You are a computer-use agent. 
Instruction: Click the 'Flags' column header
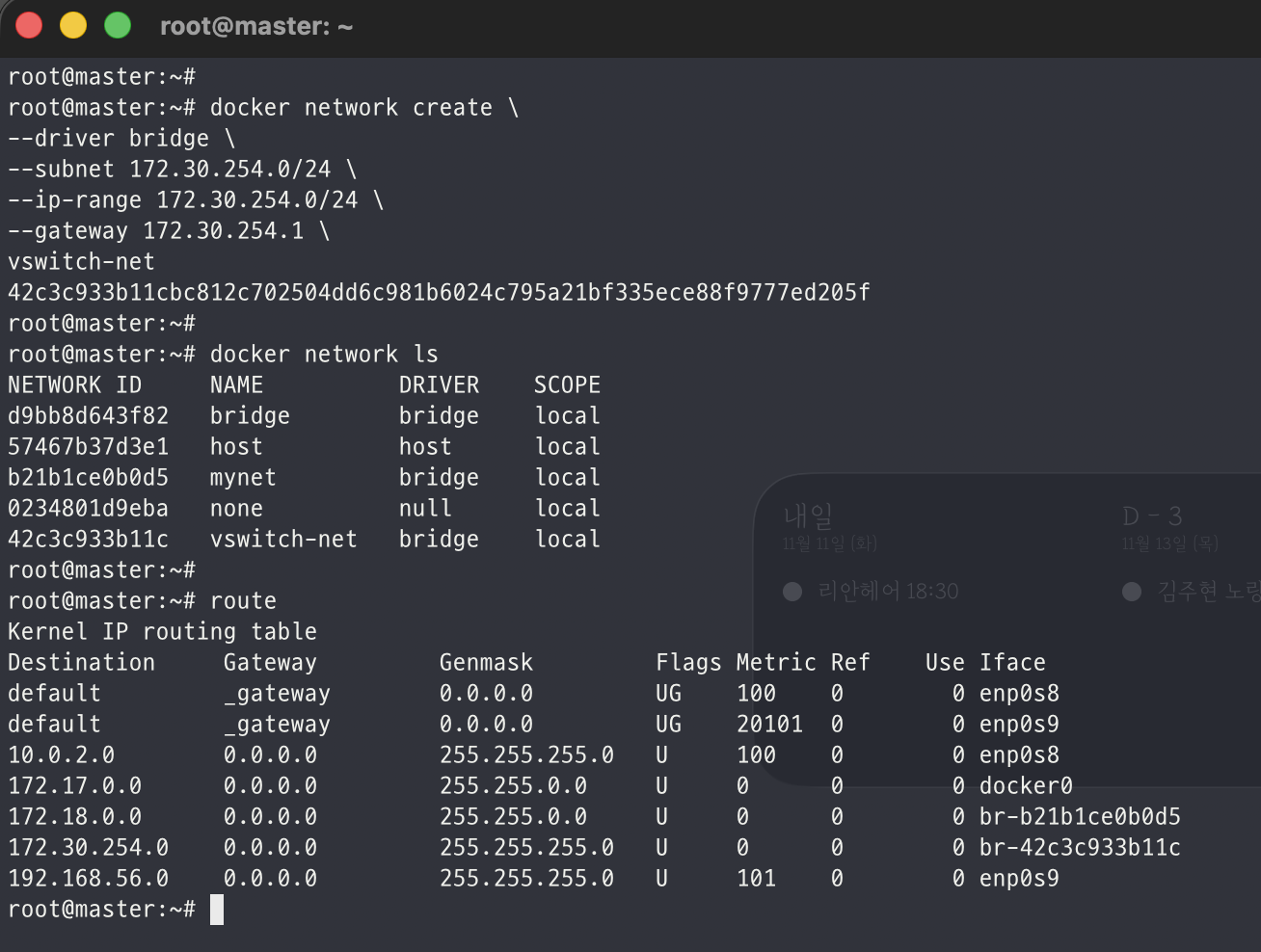(688, 663)
